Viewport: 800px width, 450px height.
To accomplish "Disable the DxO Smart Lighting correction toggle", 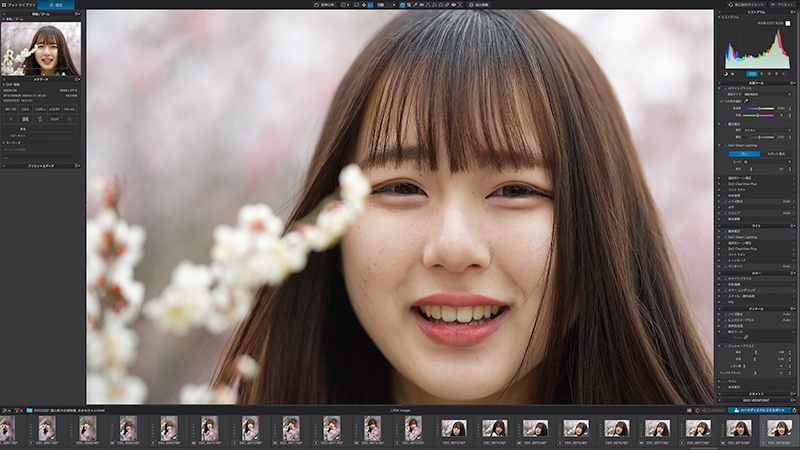I will click(x=726, y=145).
